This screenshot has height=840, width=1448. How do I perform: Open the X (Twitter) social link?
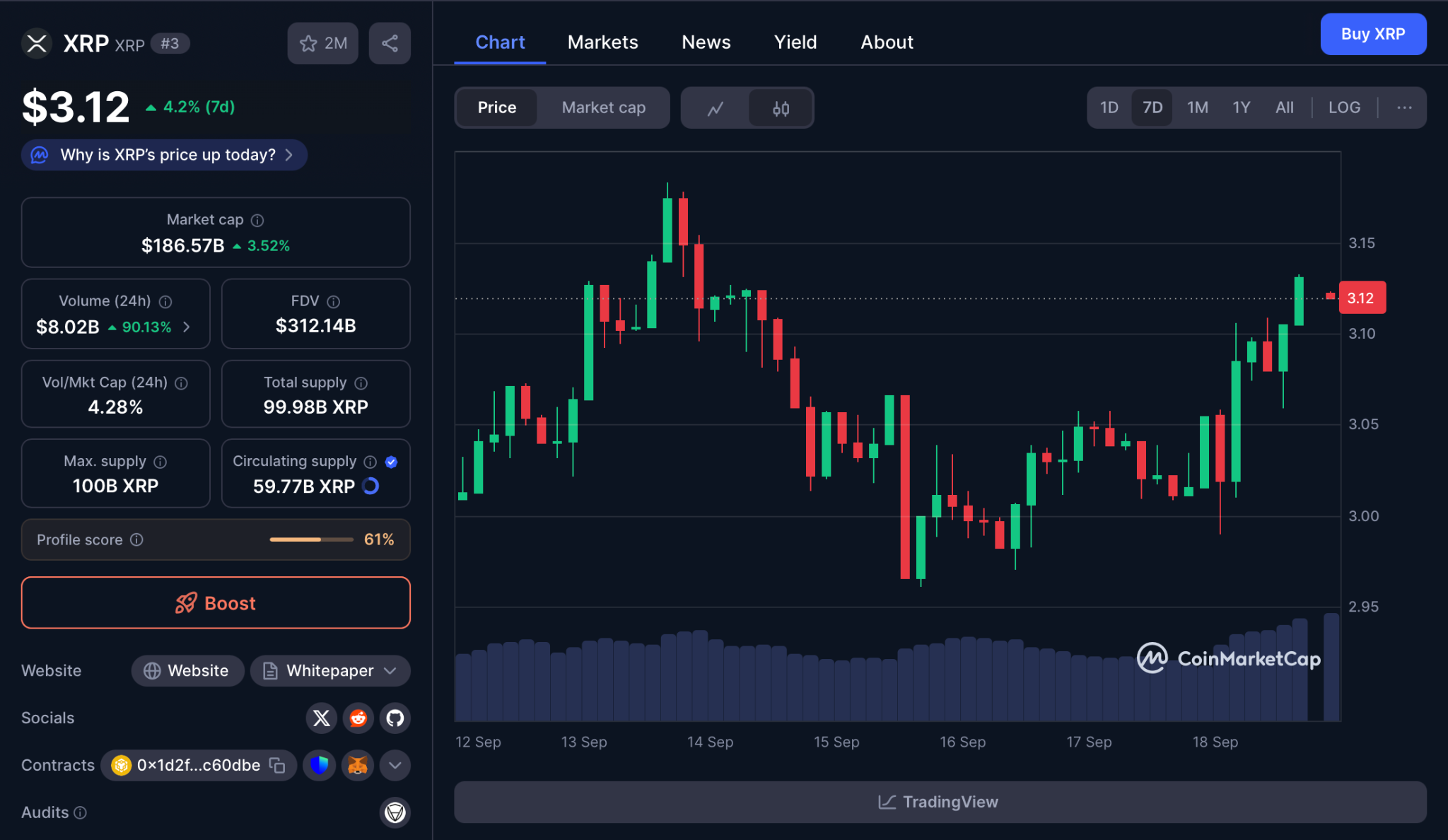click(x=321, y=718)
